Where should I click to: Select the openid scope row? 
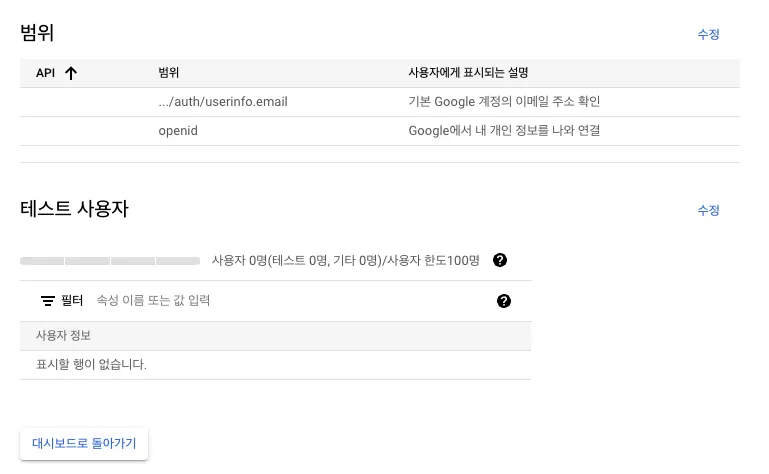point(178,131)
